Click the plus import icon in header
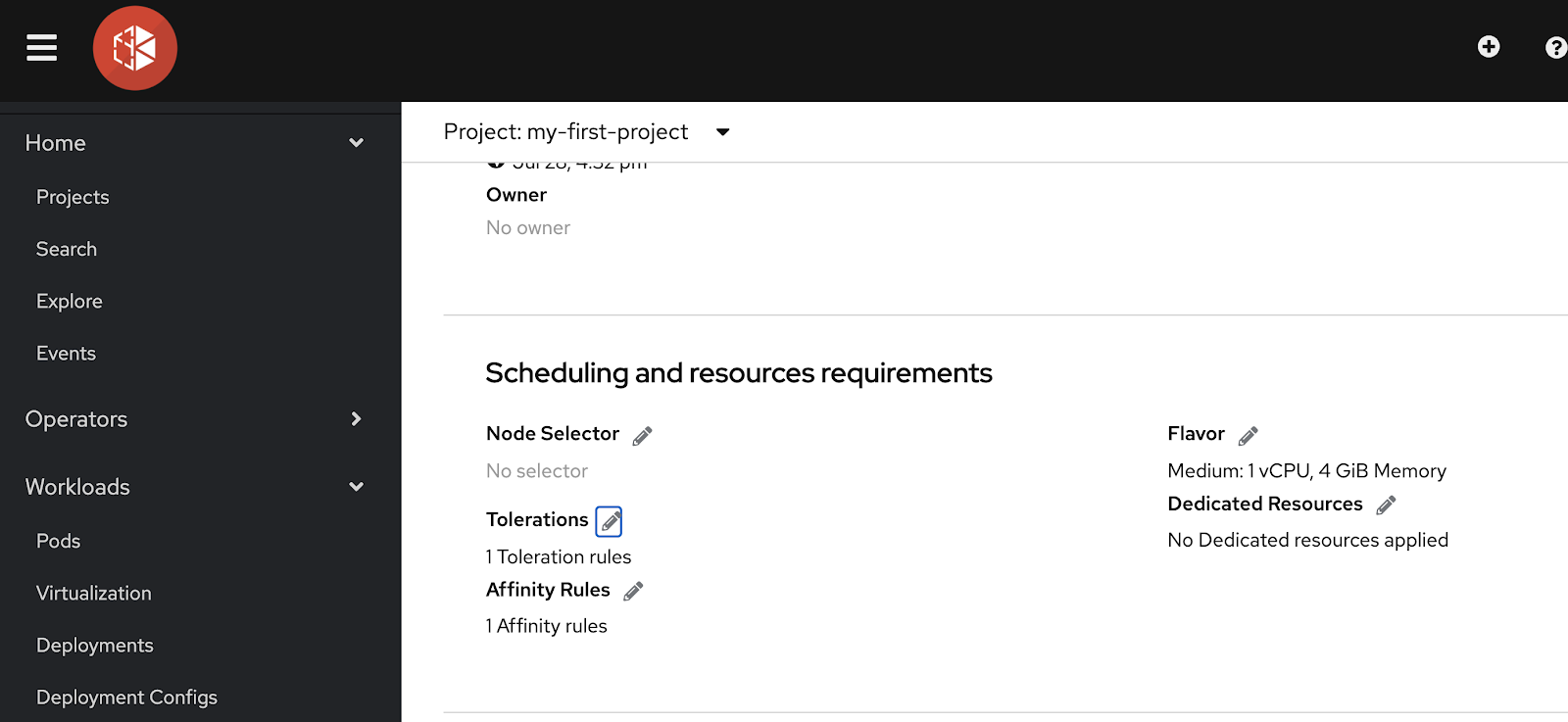 [x=1489, y=47]
